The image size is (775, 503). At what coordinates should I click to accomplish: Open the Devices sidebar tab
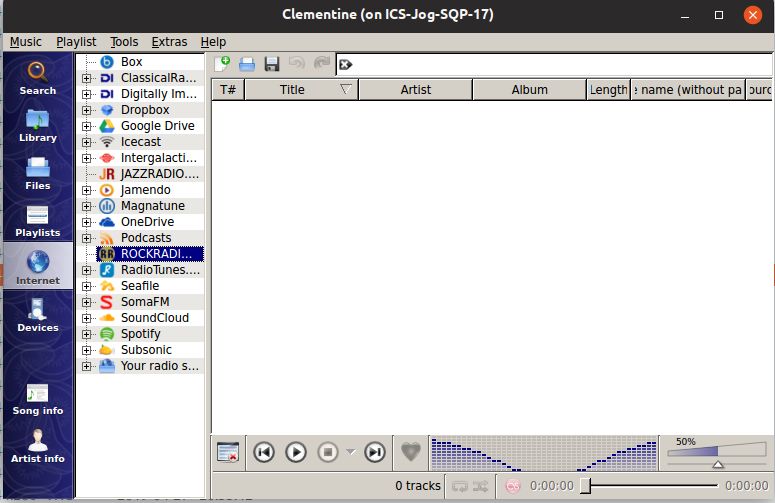pyautogui.click(x=38, y=315)
